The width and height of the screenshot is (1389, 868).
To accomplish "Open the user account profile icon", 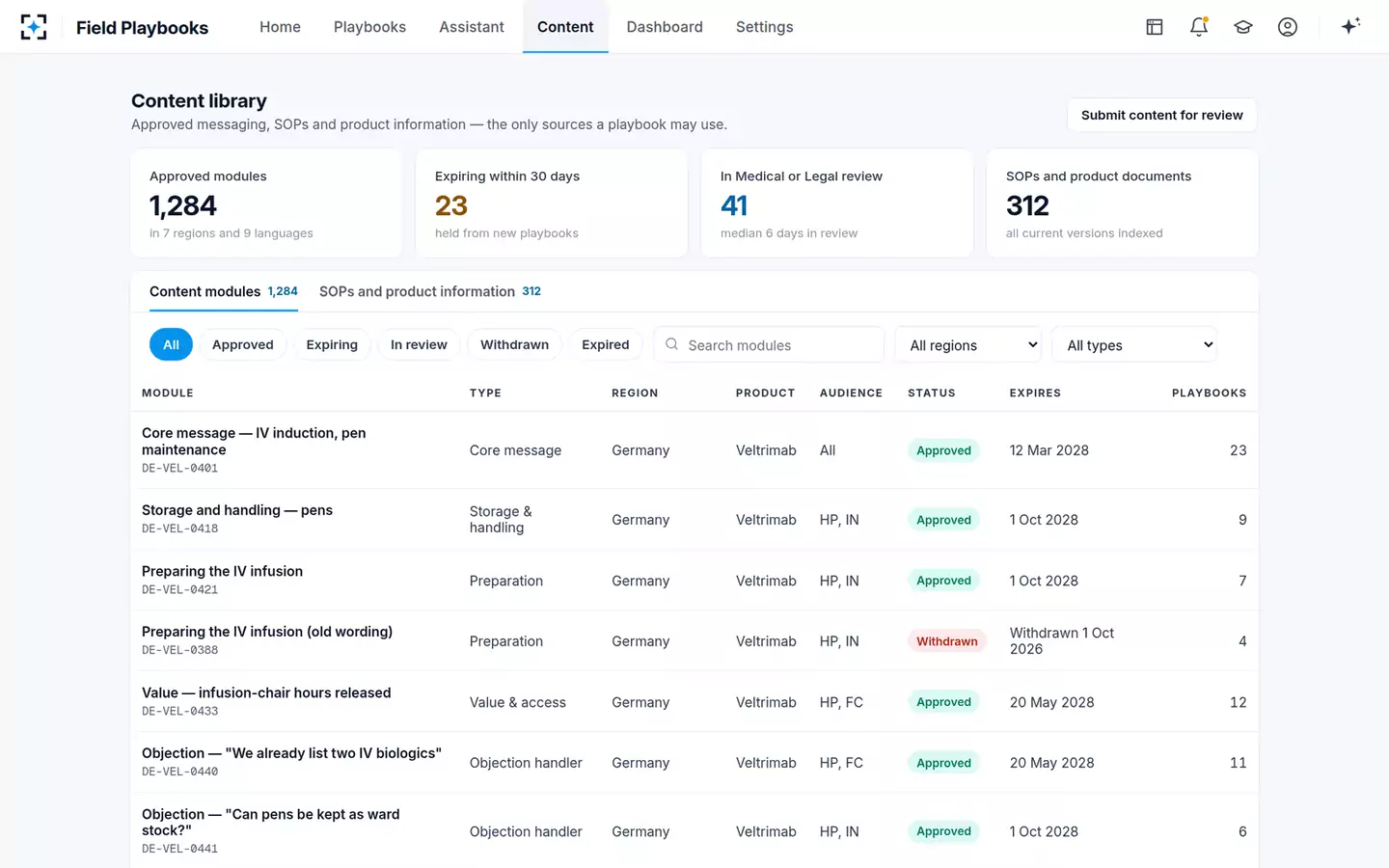I will [1288, 27].
